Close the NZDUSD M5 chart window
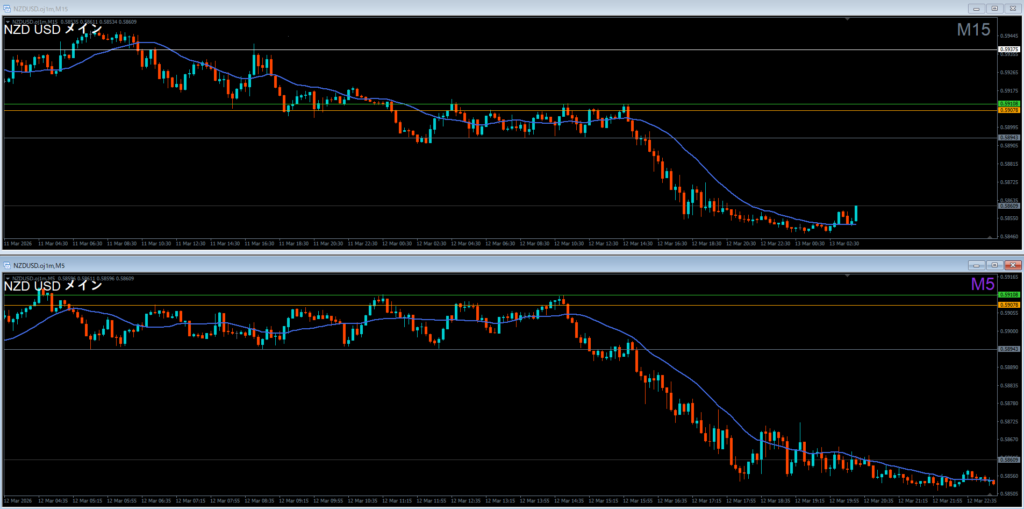1024x509 pixels. 1012,265
